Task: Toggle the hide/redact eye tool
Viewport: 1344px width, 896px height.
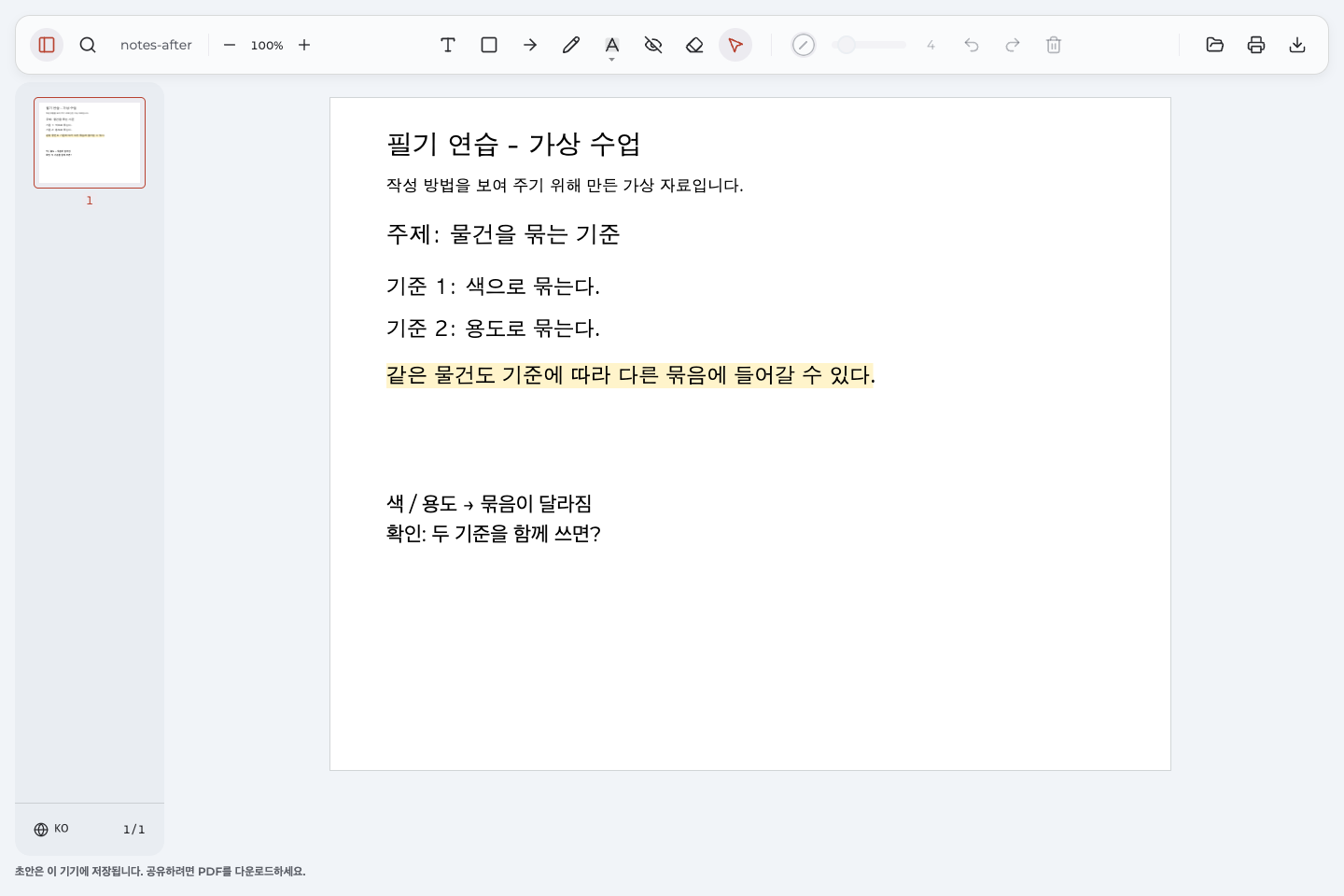Action: click(x=653, y=45)
